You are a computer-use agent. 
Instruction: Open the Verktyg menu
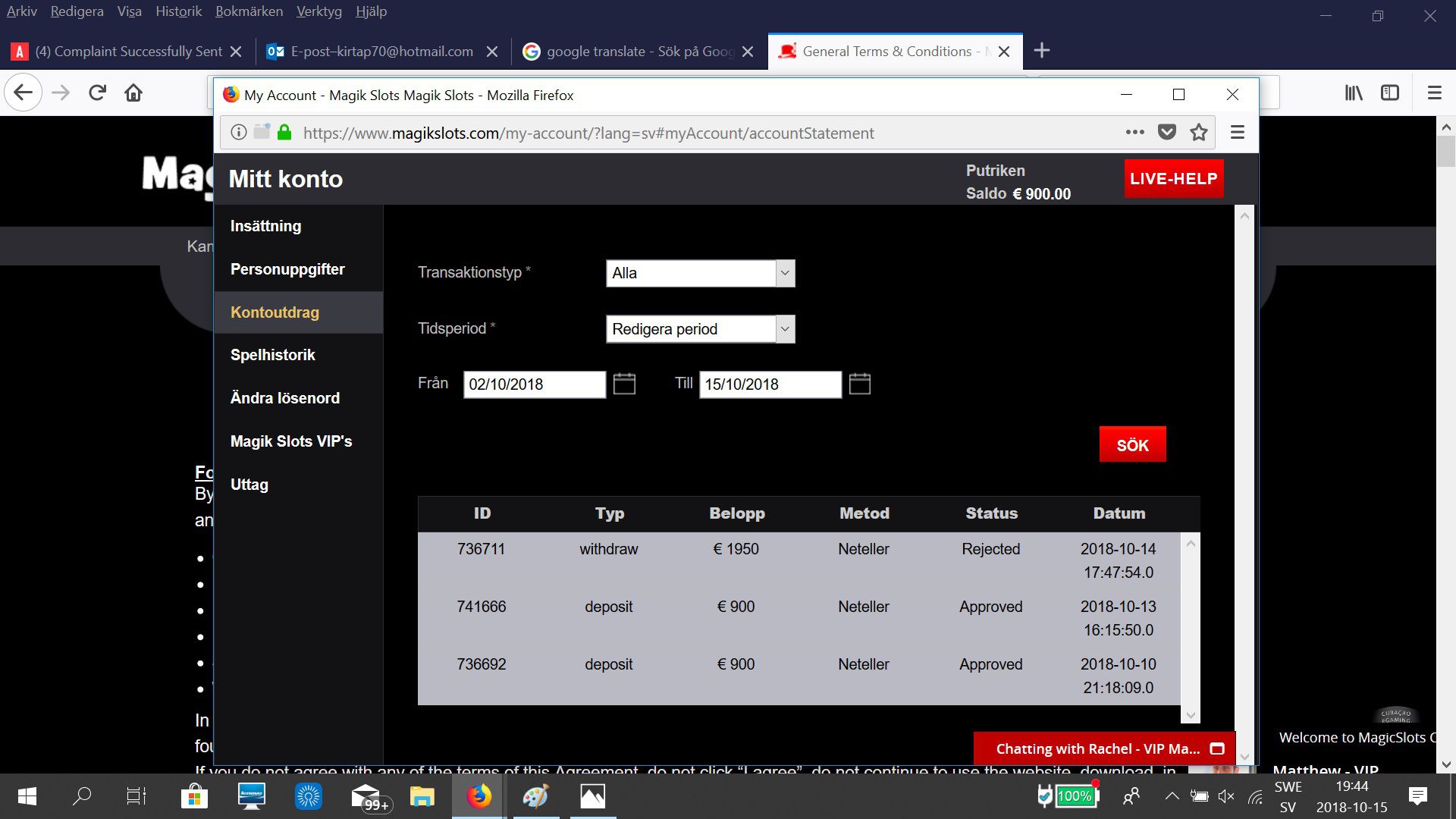click(319, 11)
